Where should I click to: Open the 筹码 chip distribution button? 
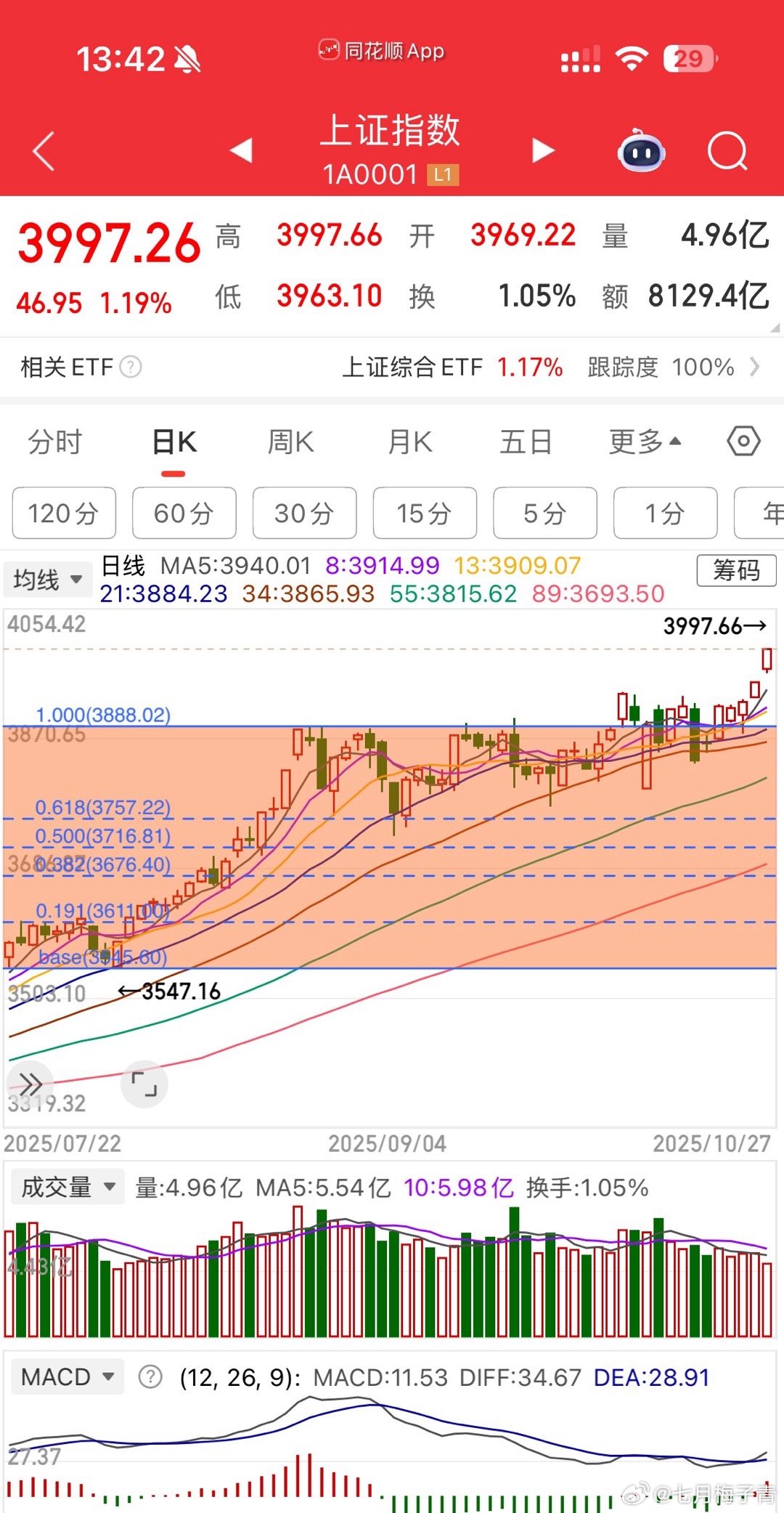[x=736, y=570]
